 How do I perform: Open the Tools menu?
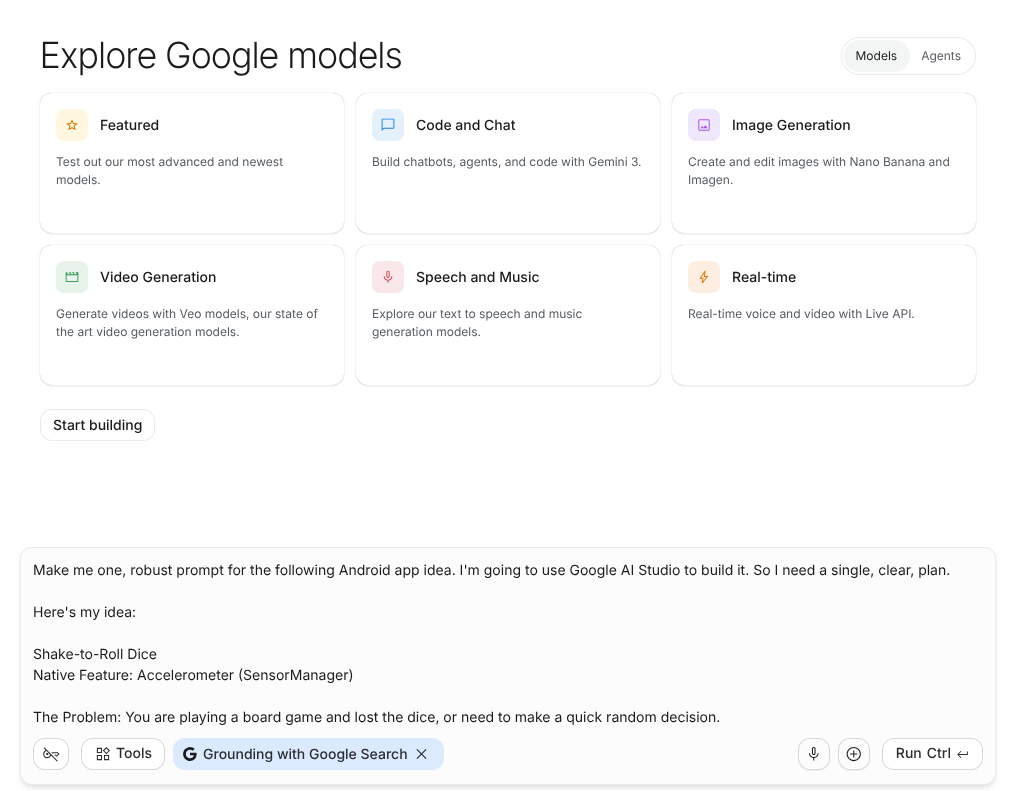pos(123,754)
